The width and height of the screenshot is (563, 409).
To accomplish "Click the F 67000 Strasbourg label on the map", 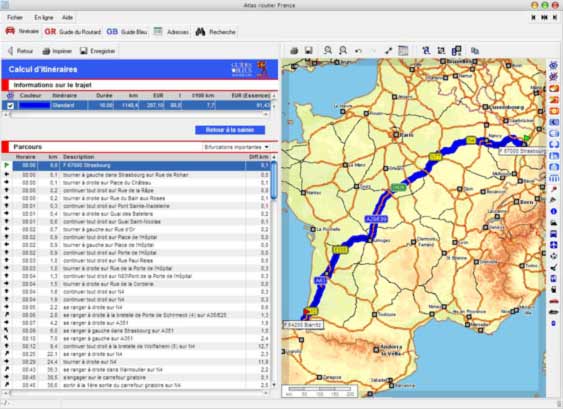I will [523, 151].
